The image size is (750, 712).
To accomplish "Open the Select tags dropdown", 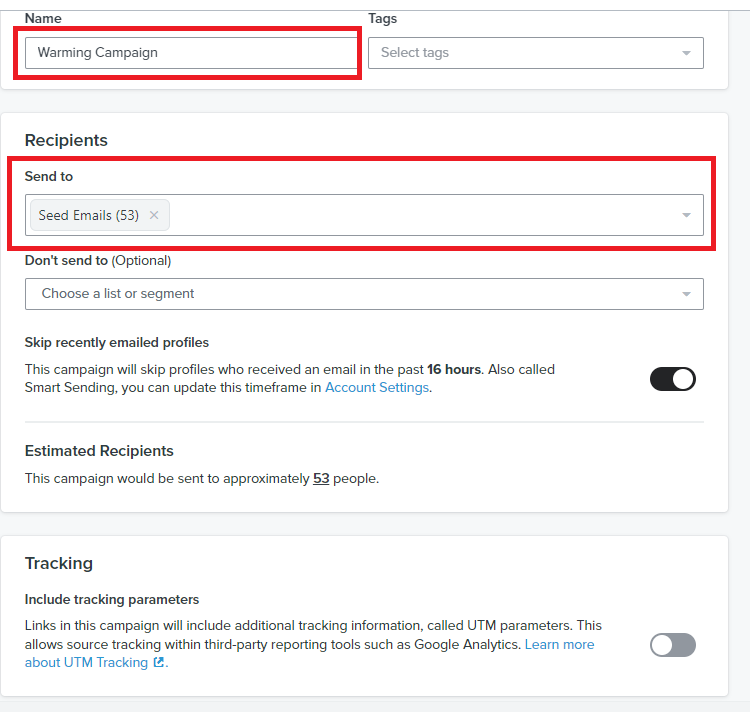I will point(536,53).
